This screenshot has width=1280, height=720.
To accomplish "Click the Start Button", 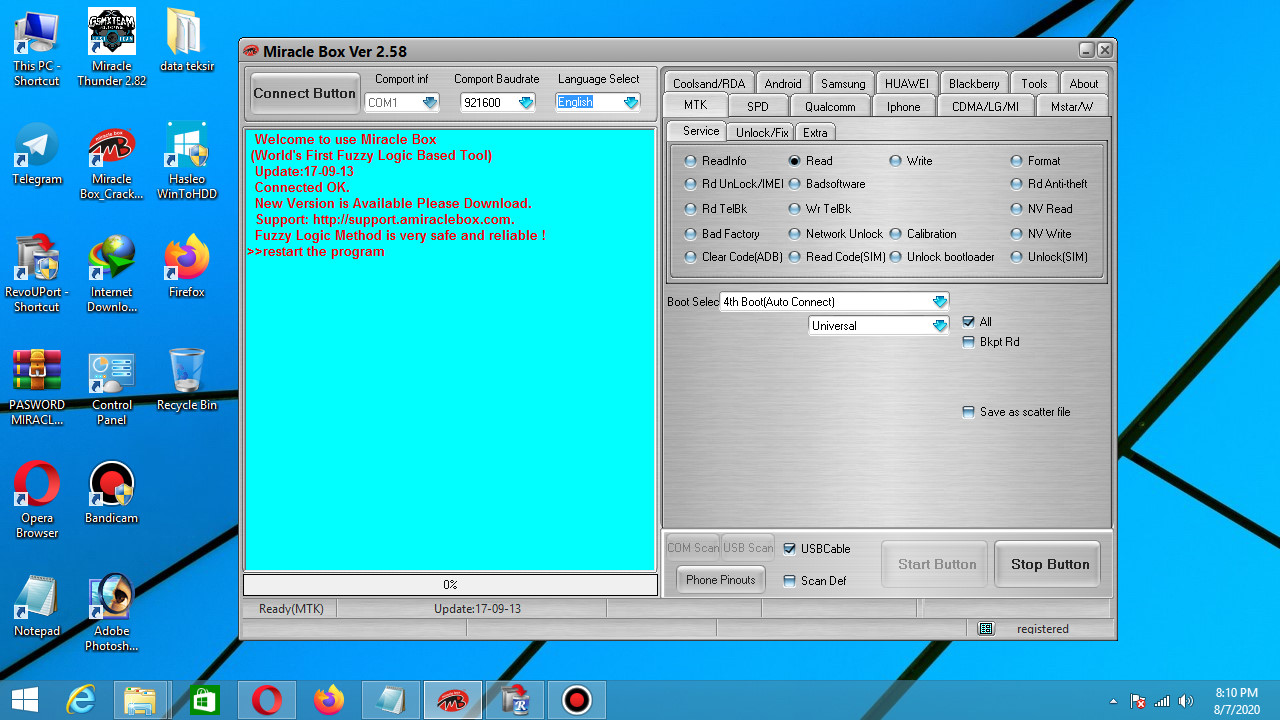I will click(x=936, y=564).
